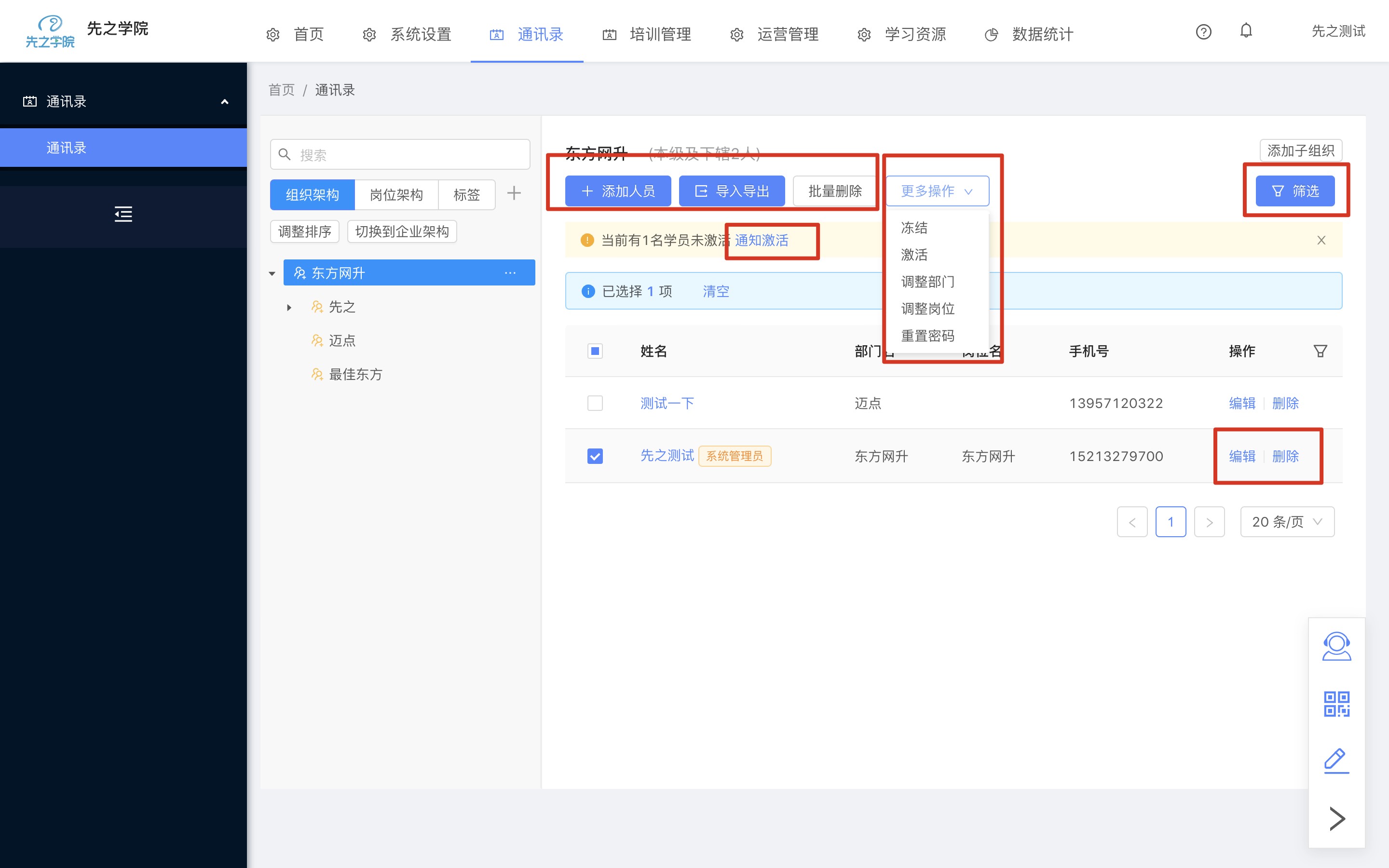
Task: Open the help question mark icon
Action: tap(1204, 31)
